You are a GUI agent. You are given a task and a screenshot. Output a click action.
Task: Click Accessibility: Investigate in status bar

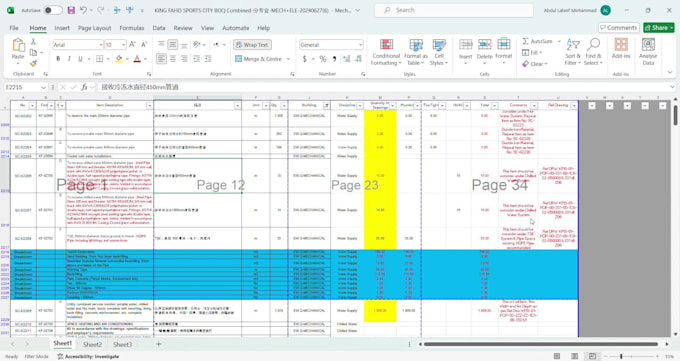point(88,356)
